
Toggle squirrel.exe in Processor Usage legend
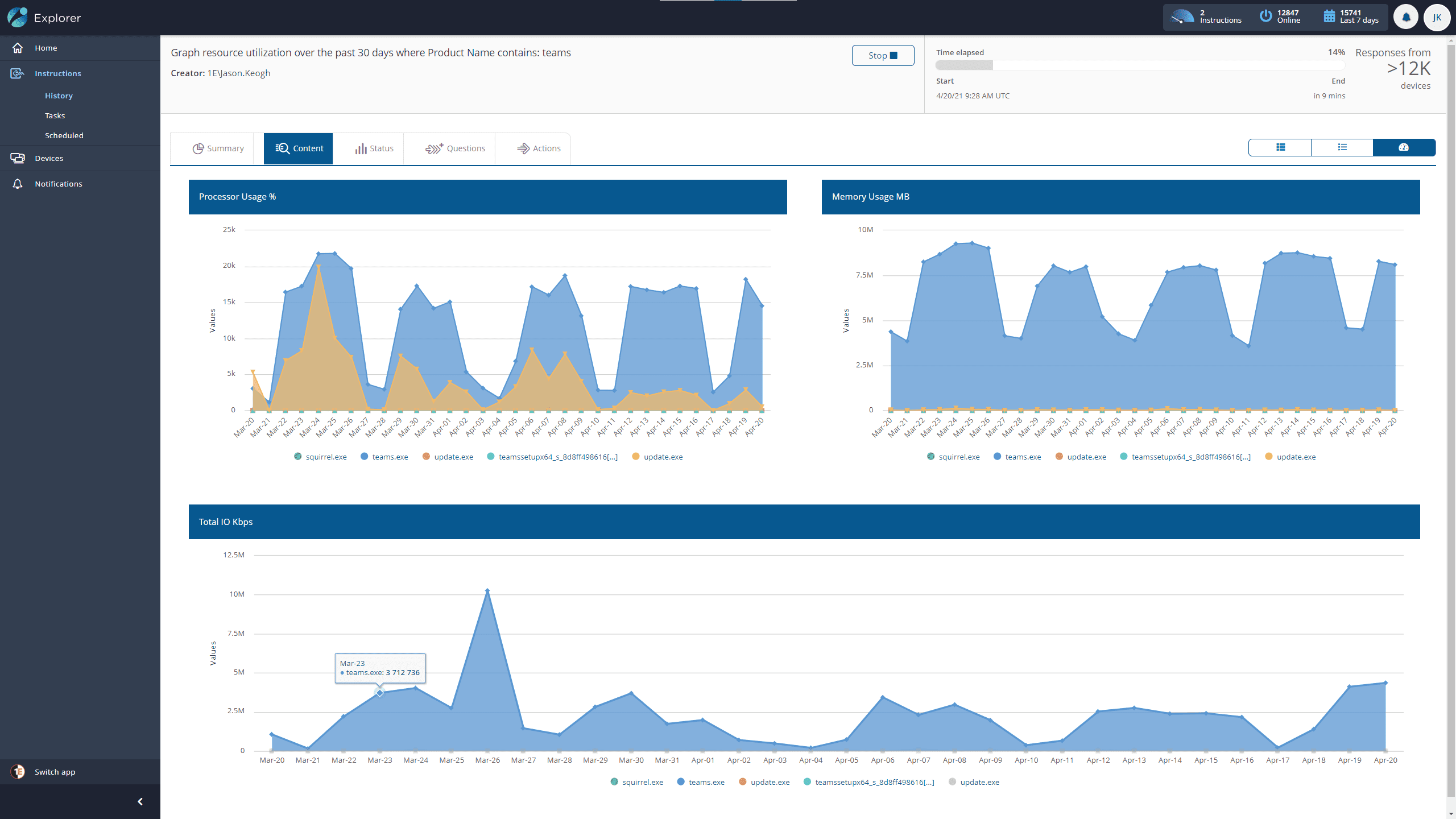(x=320, y=457)
